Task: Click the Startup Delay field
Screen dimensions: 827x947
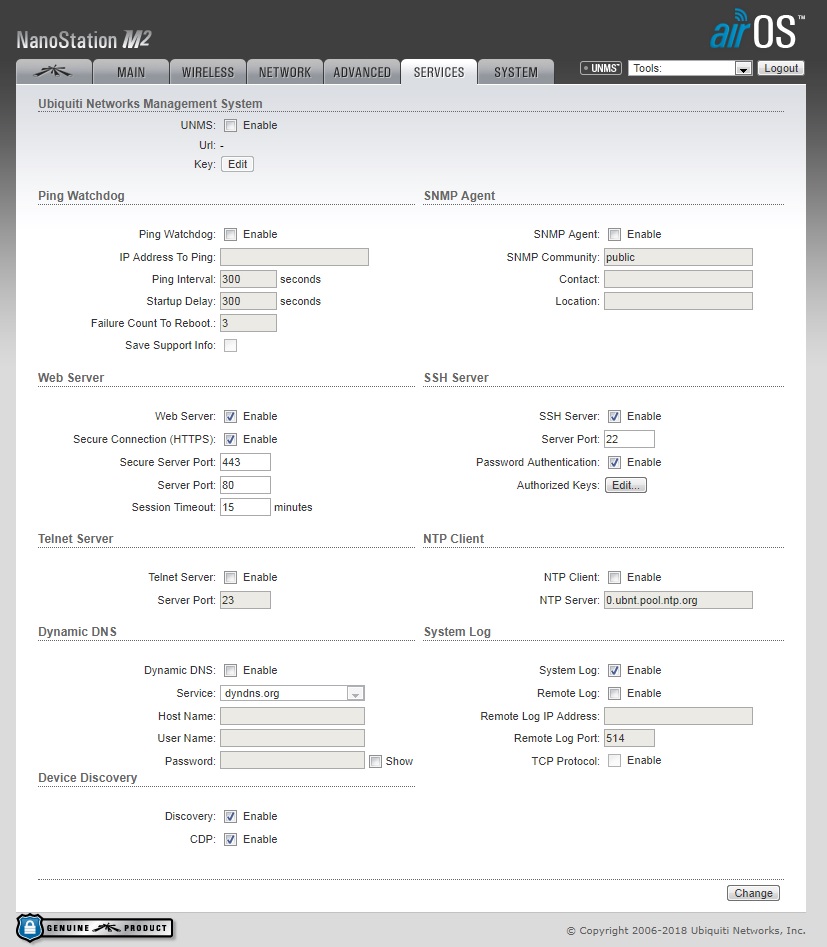Action: pos(248,301)
